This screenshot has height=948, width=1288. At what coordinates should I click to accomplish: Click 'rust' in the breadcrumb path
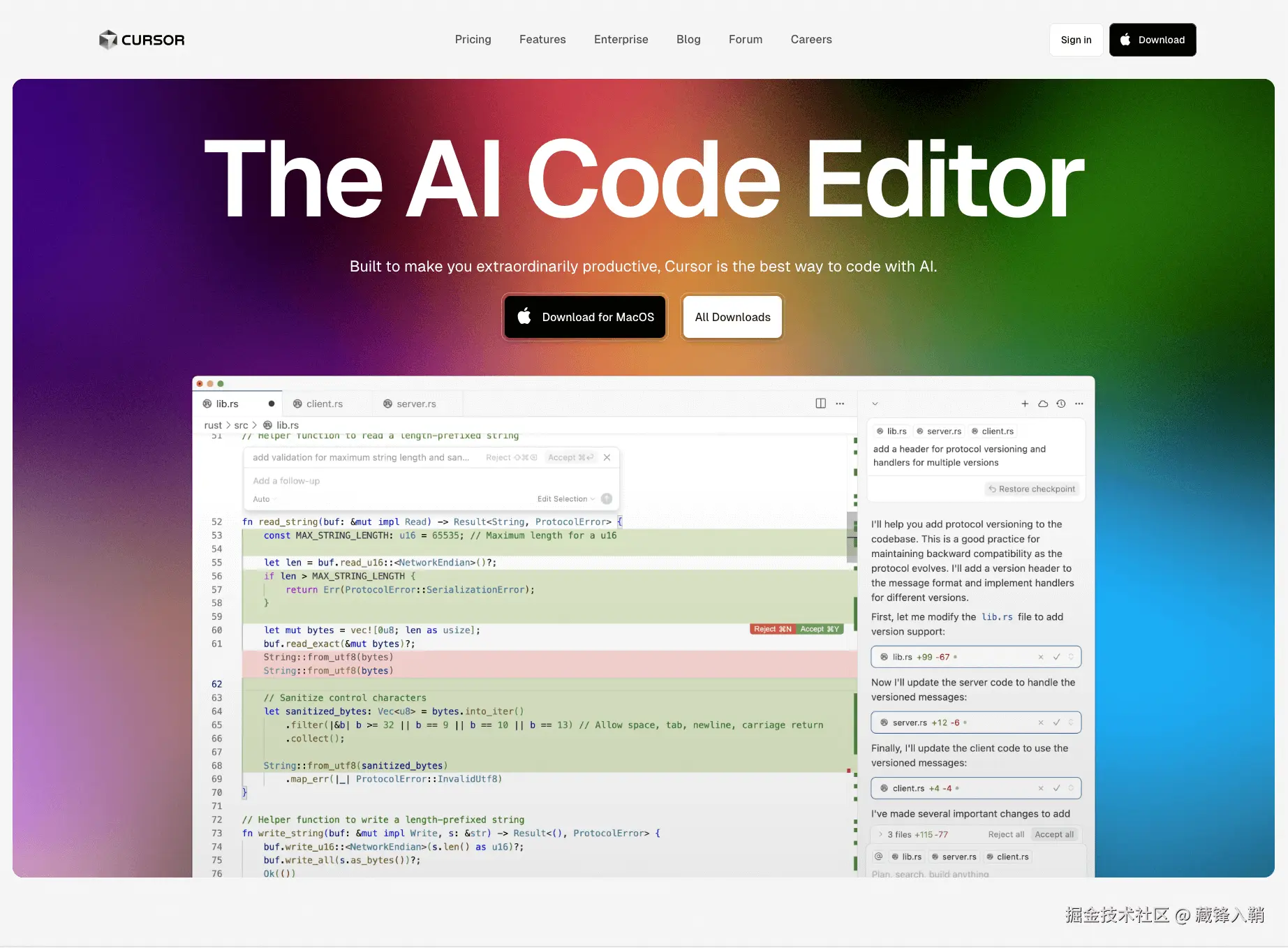(x=213, y=425)
